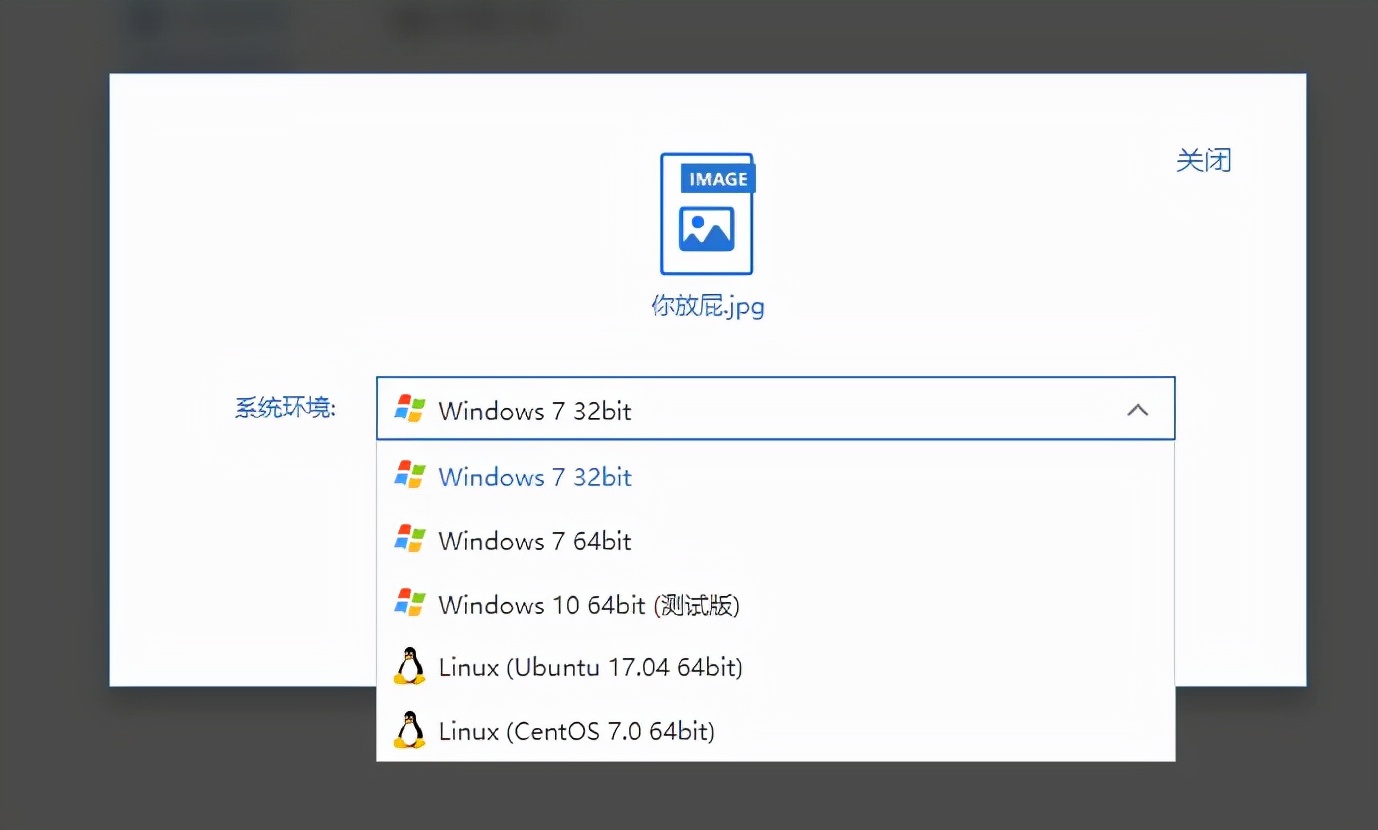
Task: Select Windows 7 64bit from the list
Action: 534,540
